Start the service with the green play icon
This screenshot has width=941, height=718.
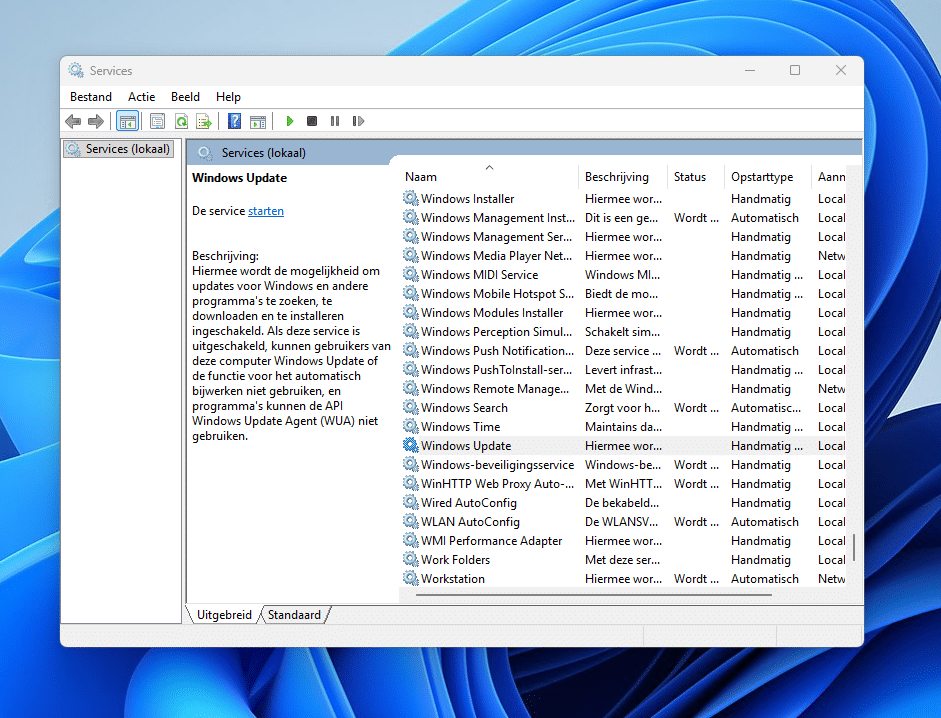point(289,120)
